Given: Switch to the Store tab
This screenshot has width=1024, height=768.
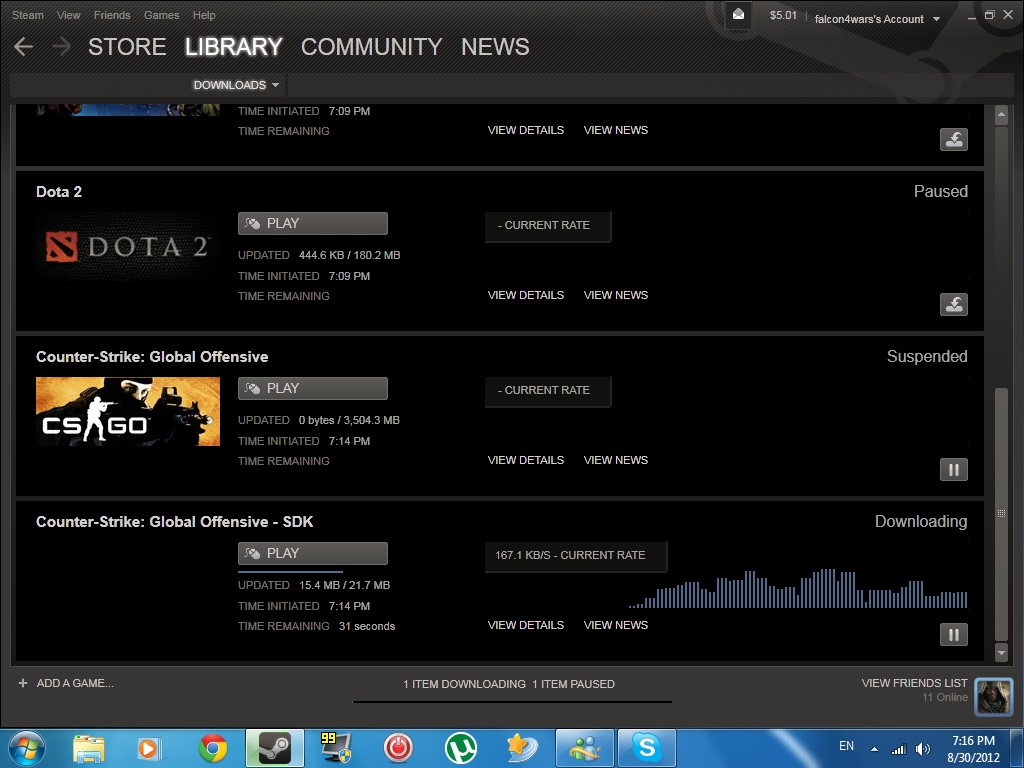Looking at the screenshot, I should point(127,47).
